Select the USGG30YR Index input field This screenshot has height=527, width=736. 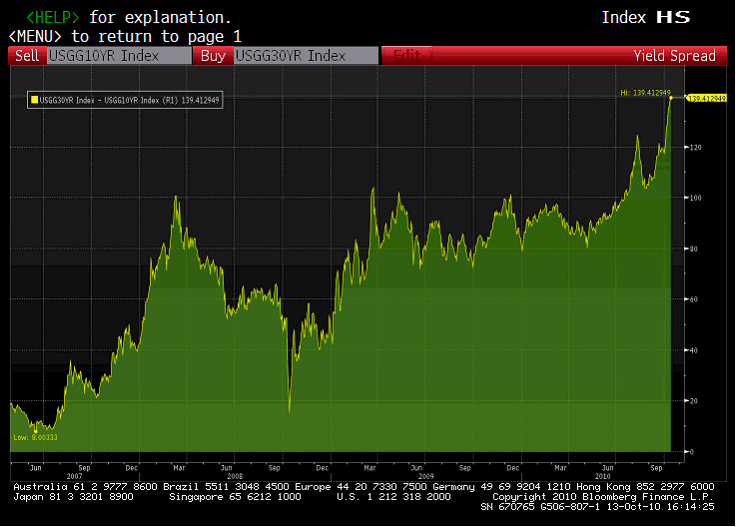[x=305, y=56]
